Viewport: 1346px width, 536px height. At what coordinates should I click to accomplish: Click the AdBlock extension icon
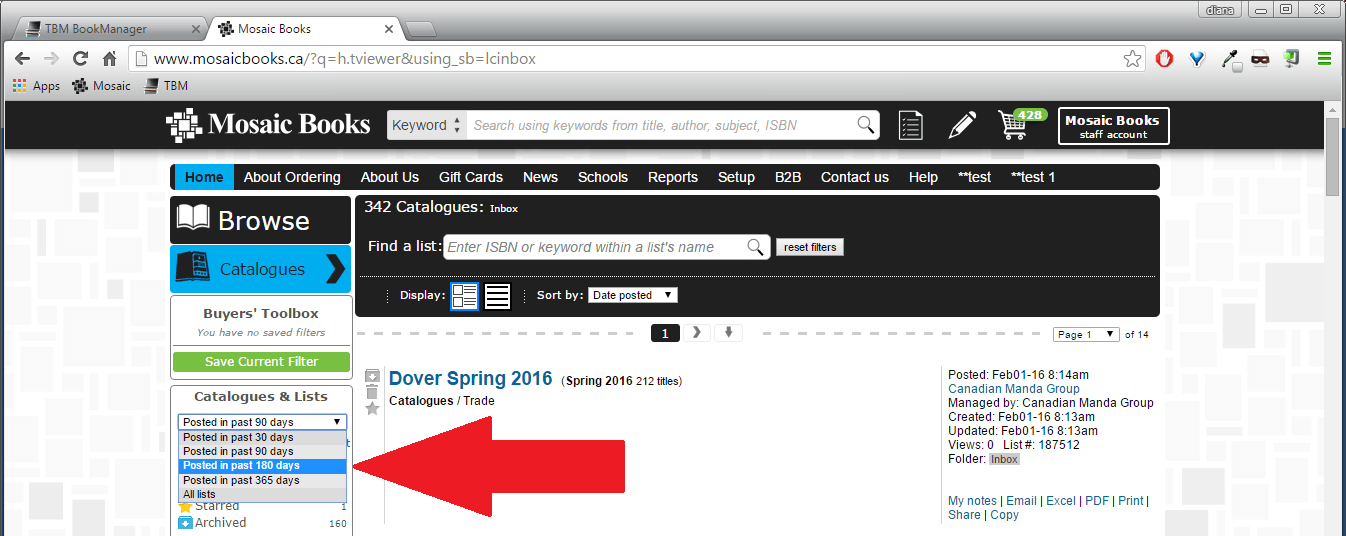click(x=1164, y=59)
